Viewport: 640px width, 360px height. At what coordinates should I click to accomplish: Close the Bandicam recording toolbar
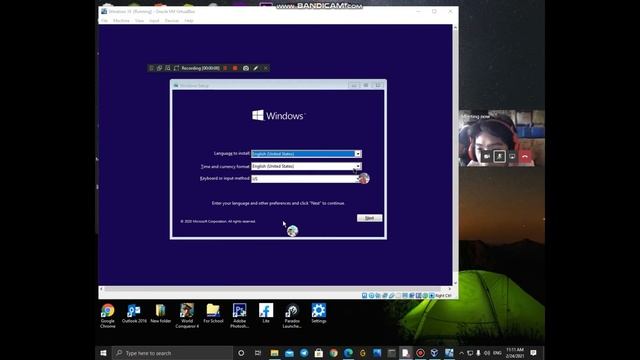[266, 68]
